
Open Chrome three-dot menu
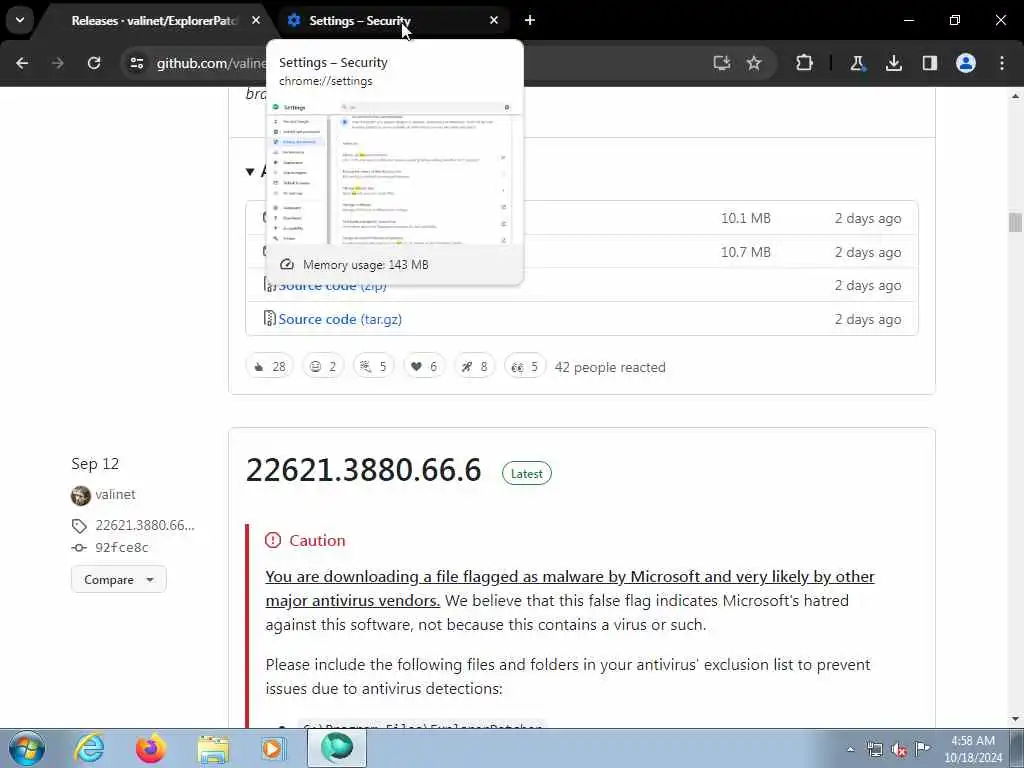click(x=1002, y=63)
